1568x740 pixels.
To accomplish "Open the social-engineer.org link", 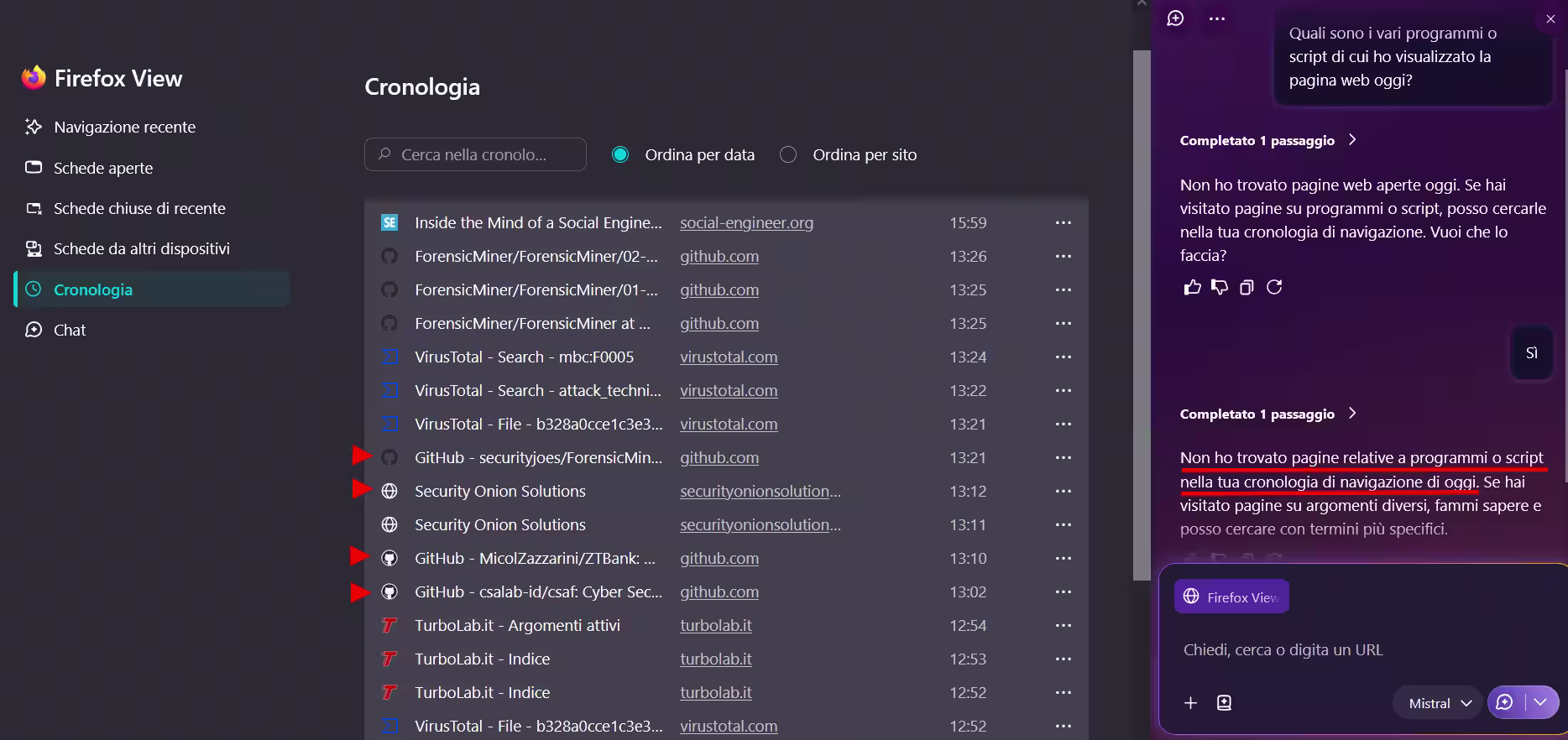I will pyautogui.click(x=746, y=222).
